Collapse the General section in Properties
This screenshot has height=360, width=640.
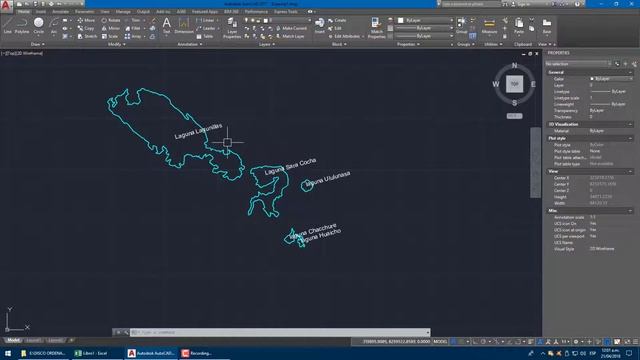click(630, 72)
